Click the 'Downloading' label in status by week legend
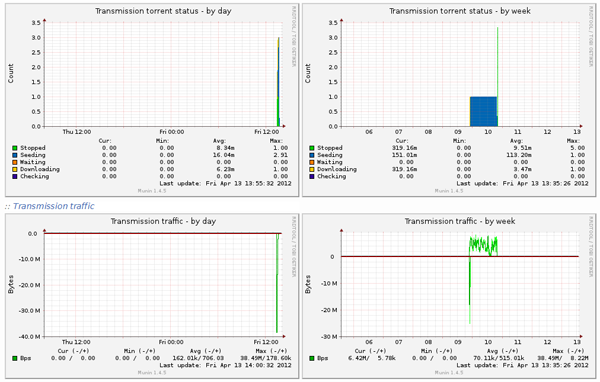The image size is (600, 382). click(337, 169)
